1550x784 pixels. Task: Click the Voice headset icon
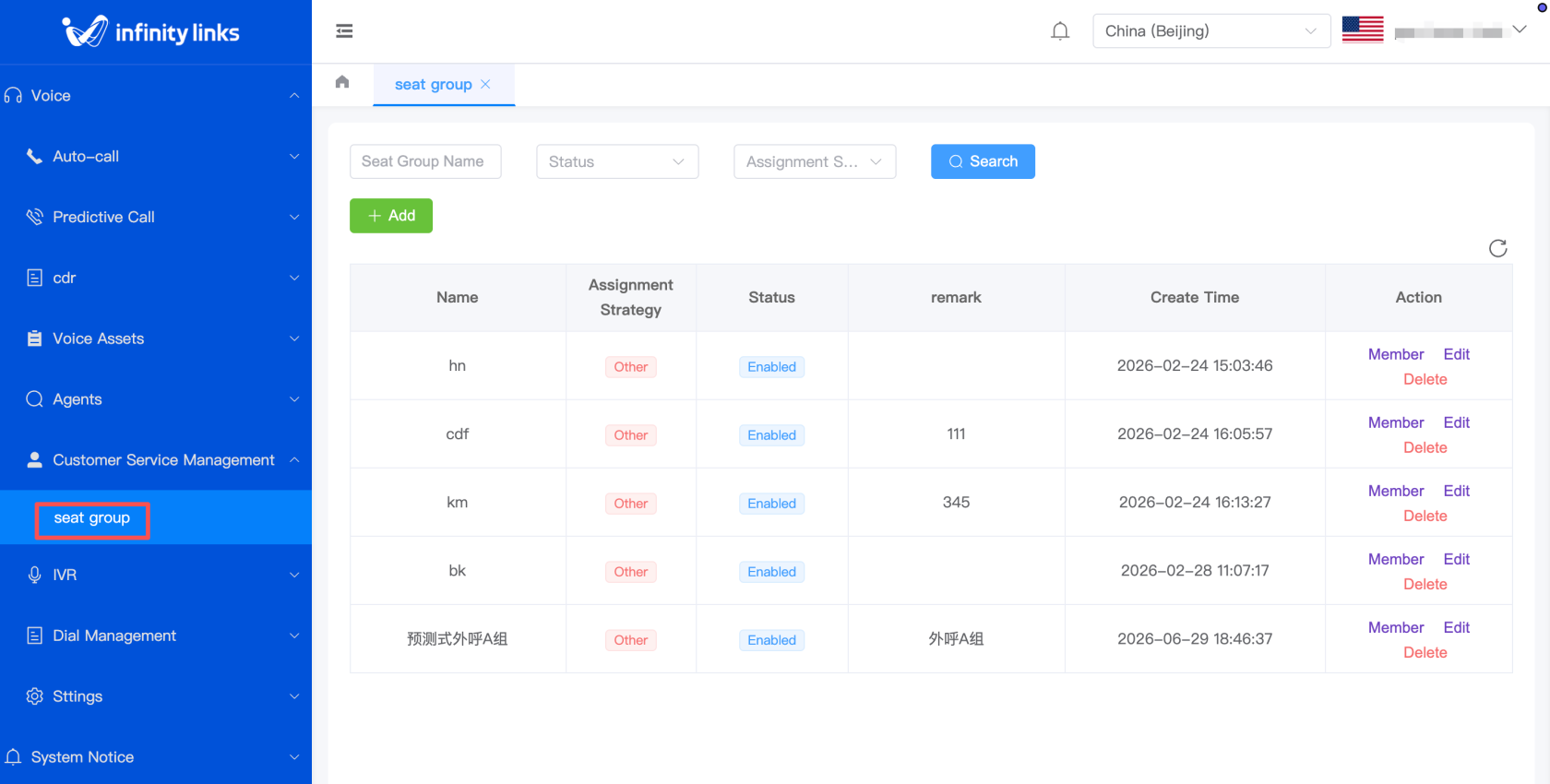pos(13,96)
